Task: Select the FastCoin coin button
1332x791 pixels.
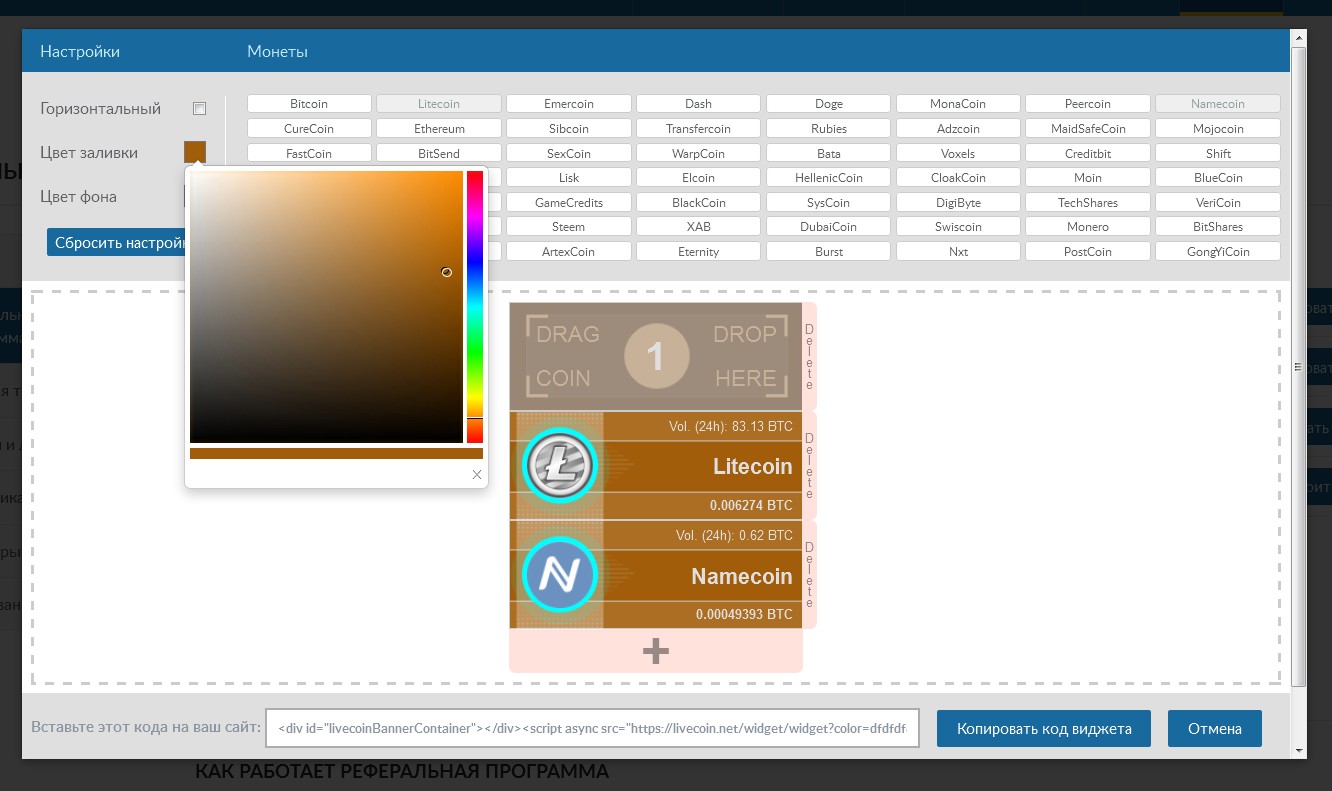Action: pos(309,153)
